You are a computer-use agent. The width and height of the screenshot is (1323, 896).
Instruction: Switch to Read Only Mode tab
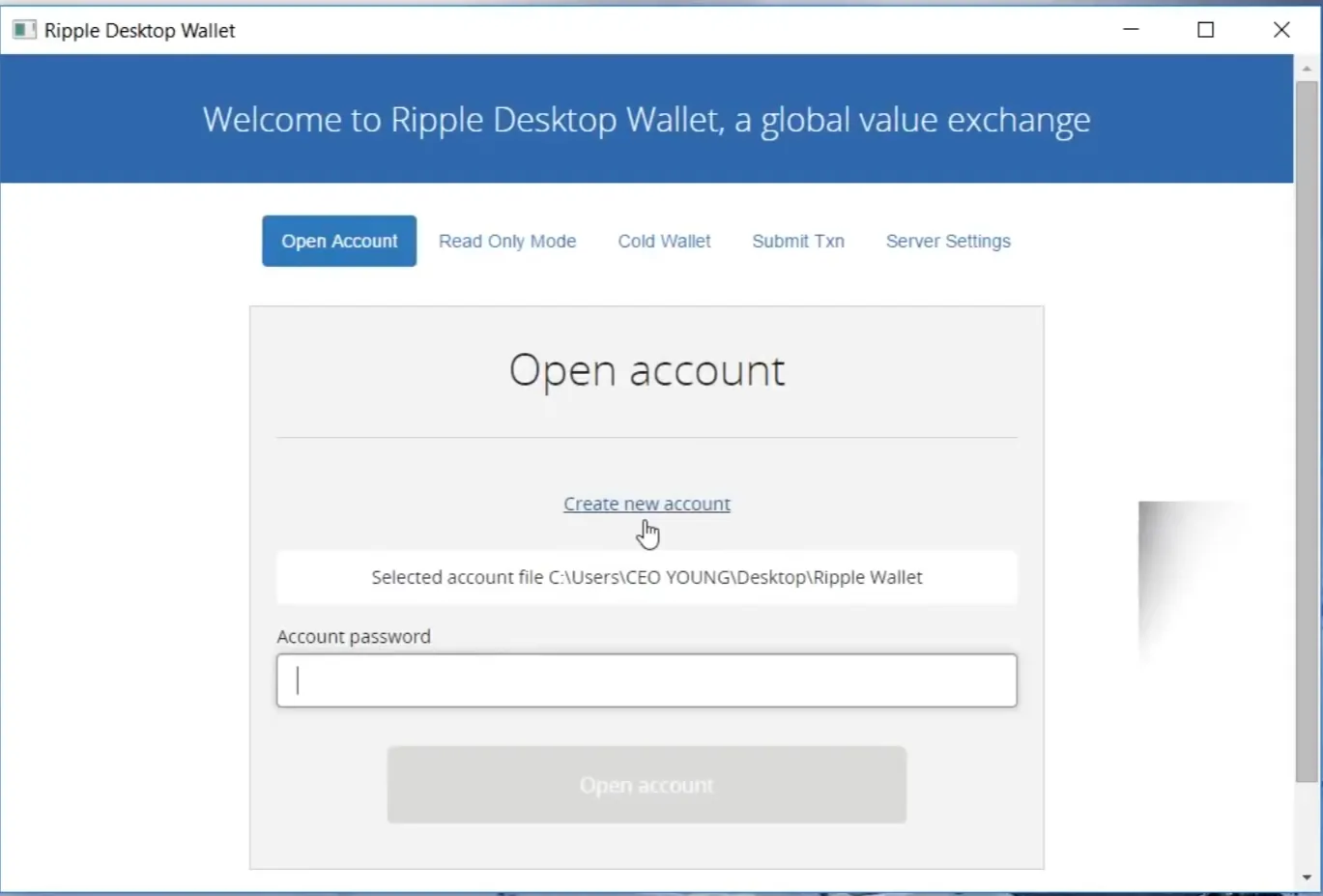pyautogui.click(x=507, y=241)
